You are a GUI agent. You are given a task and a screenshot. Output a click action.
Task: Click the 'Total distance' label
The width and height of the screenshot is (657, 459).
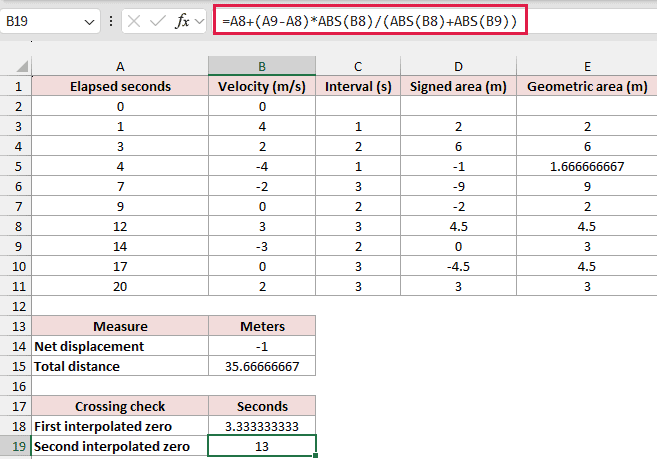click(x=77, y=366)
